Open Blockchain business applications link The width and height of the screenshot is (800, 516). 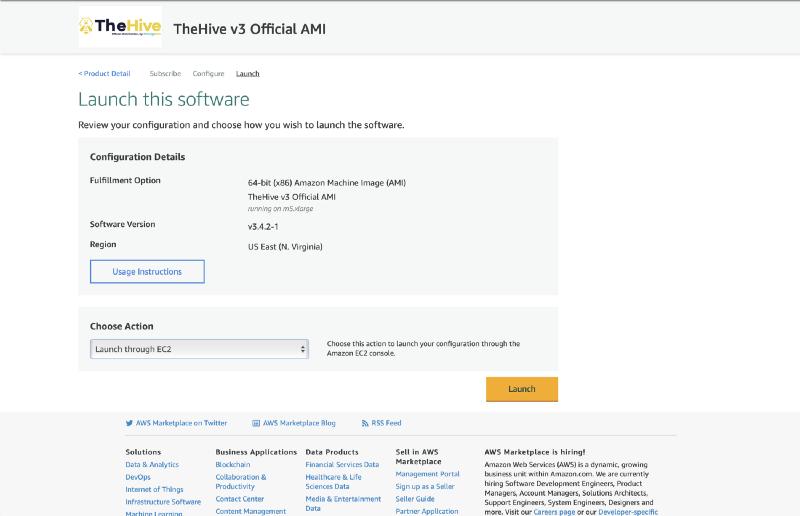[x=233, y=465]
